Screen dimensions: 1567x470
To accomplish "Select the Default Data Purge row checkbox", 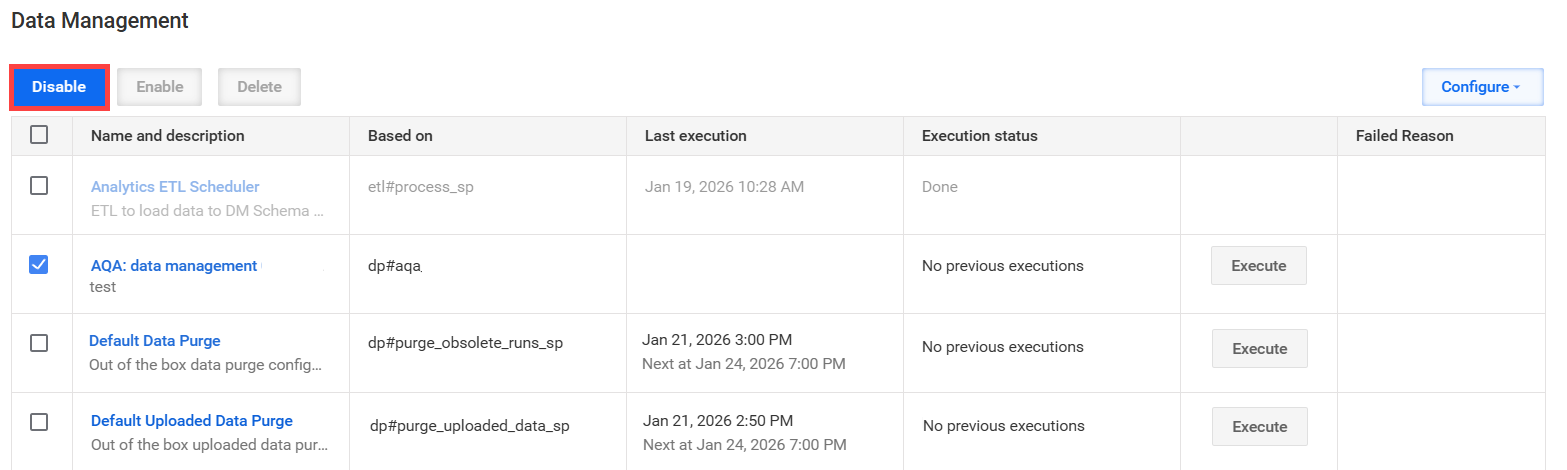I will pos(39,343).
